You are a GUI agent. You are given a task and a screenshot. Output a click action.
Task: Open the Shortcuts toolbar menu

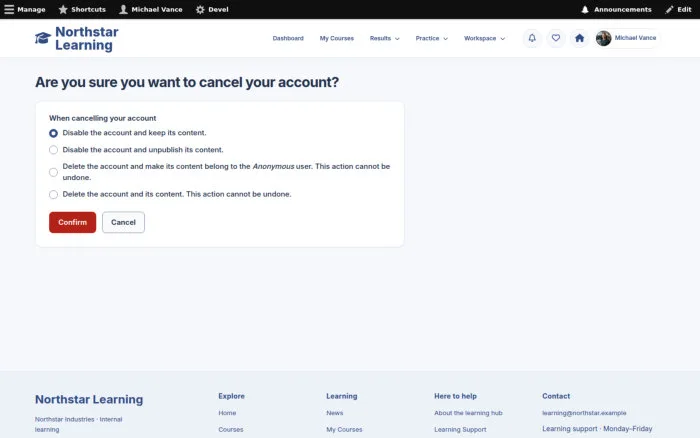82,9
